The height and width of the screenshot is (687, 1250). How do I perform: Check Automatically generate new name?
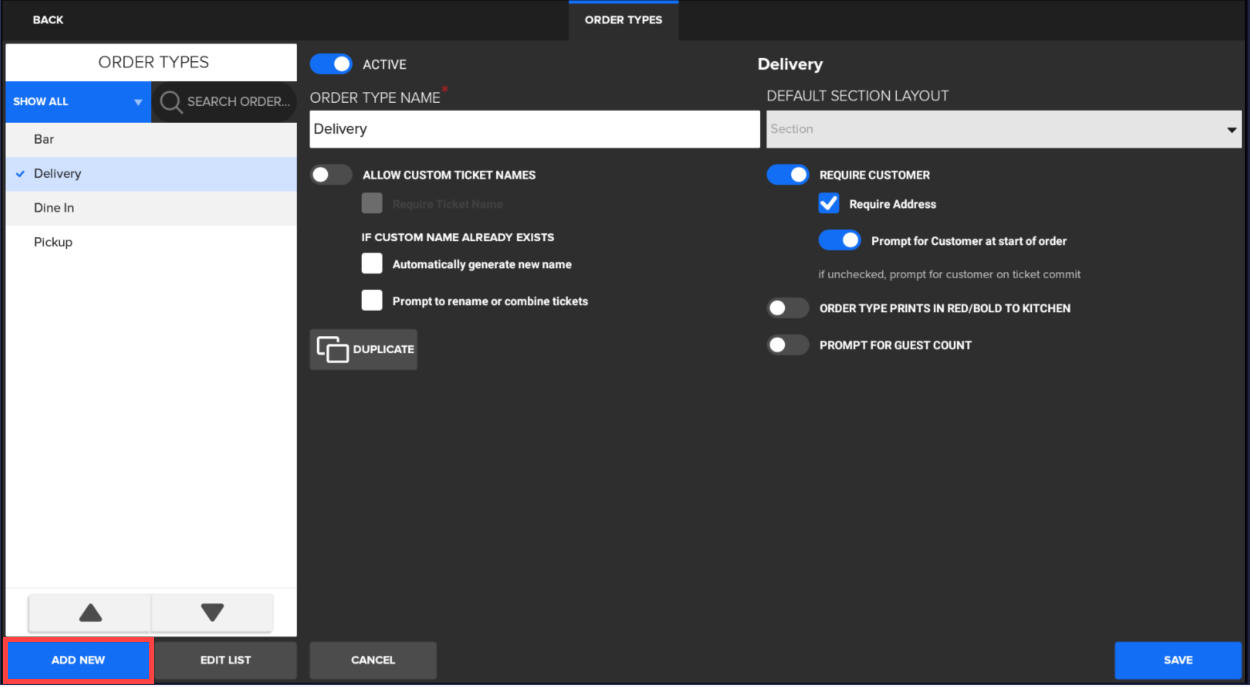click(372, 264)
